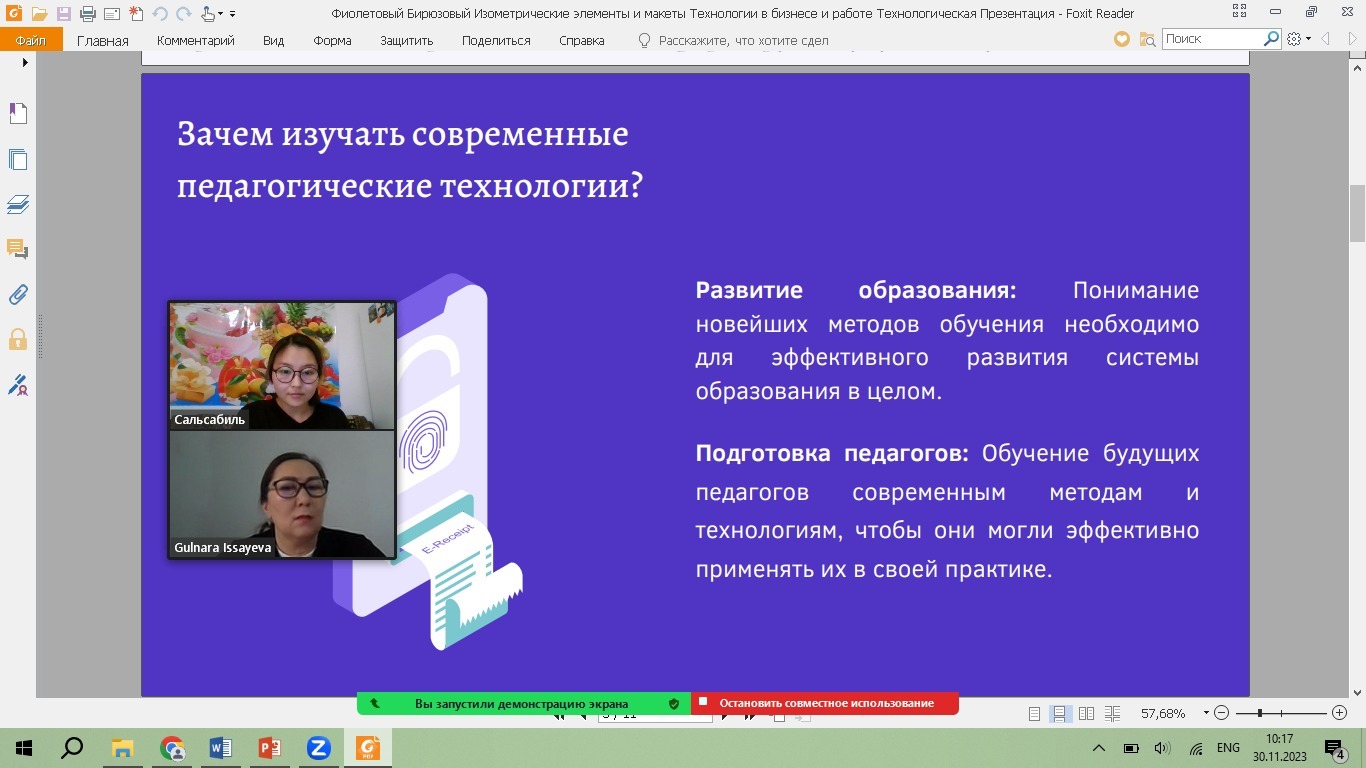Open the Security lock panel
This screenshot has height=768, width=1366.
(x=17, y=339)
